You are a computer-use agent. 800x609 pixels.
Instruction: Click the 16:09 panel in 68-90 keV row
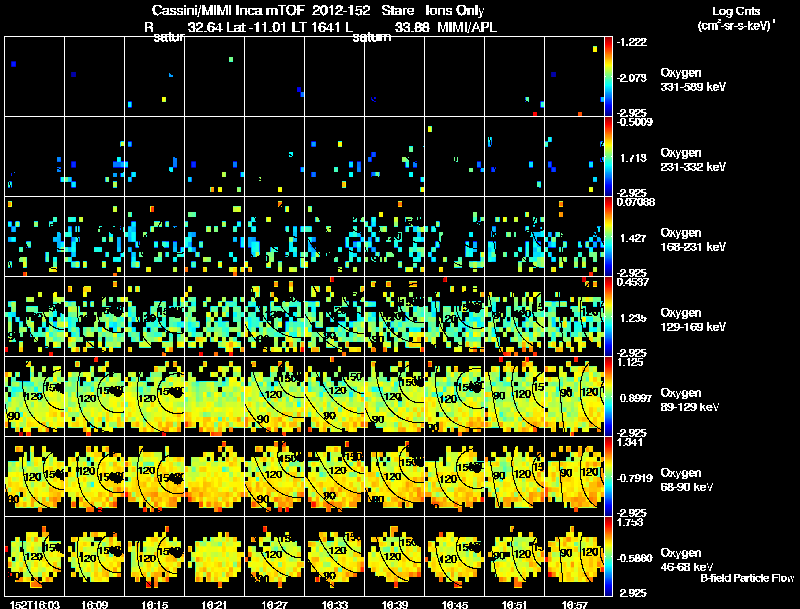click(94, 476)
